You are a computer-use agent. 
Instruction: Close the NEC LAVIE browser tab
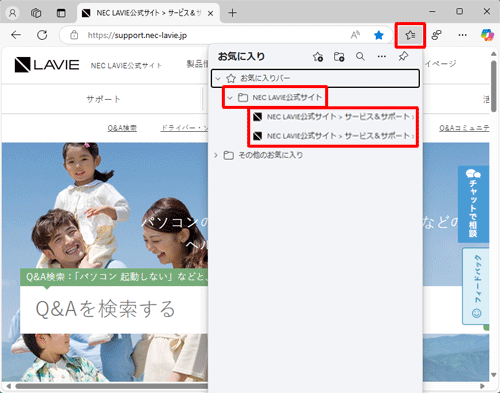click(x=210, y=13)
